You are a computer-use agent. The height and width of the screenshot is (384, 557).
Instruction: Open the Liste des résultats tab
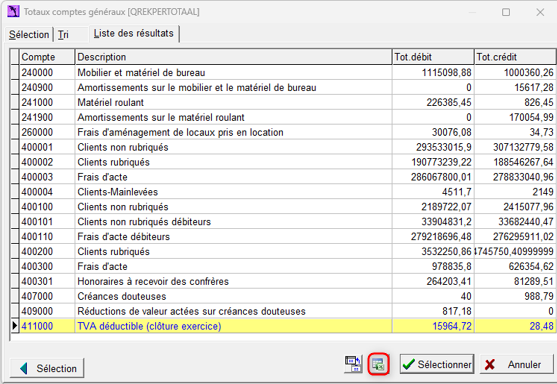pyautogui.click(x=134, y=33)
